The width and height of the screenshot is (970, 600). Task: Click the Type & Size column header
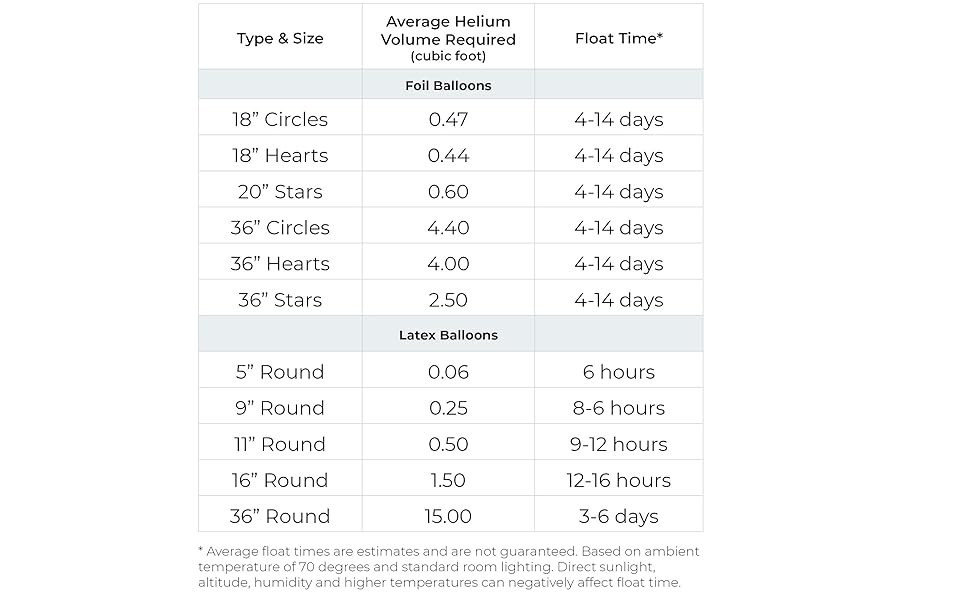(280, 38)
